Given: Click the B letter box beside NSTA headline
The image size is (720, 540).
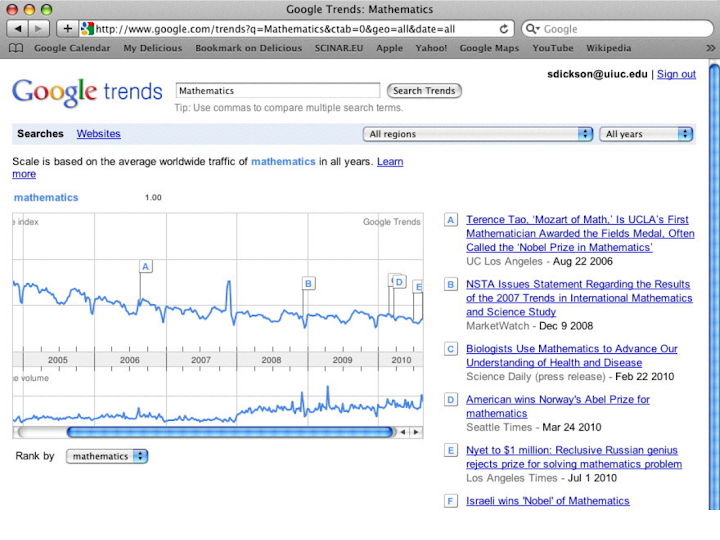Looking at the screenshot, I should pyautogui.click(x=450, y=285).
